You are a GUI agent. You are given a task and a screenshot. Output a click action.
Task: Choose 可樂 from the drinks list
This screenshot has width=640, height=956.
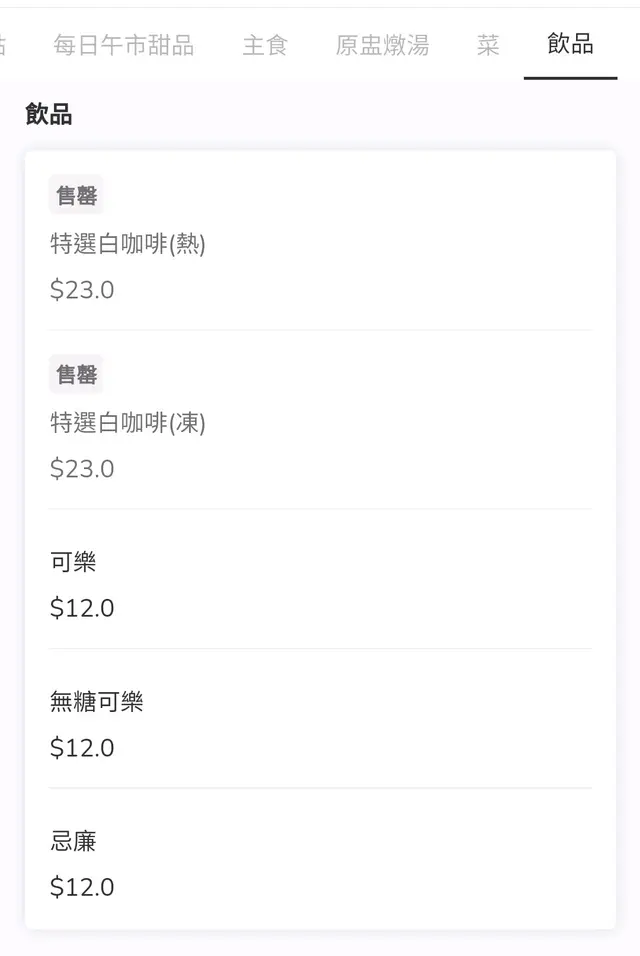73,562
